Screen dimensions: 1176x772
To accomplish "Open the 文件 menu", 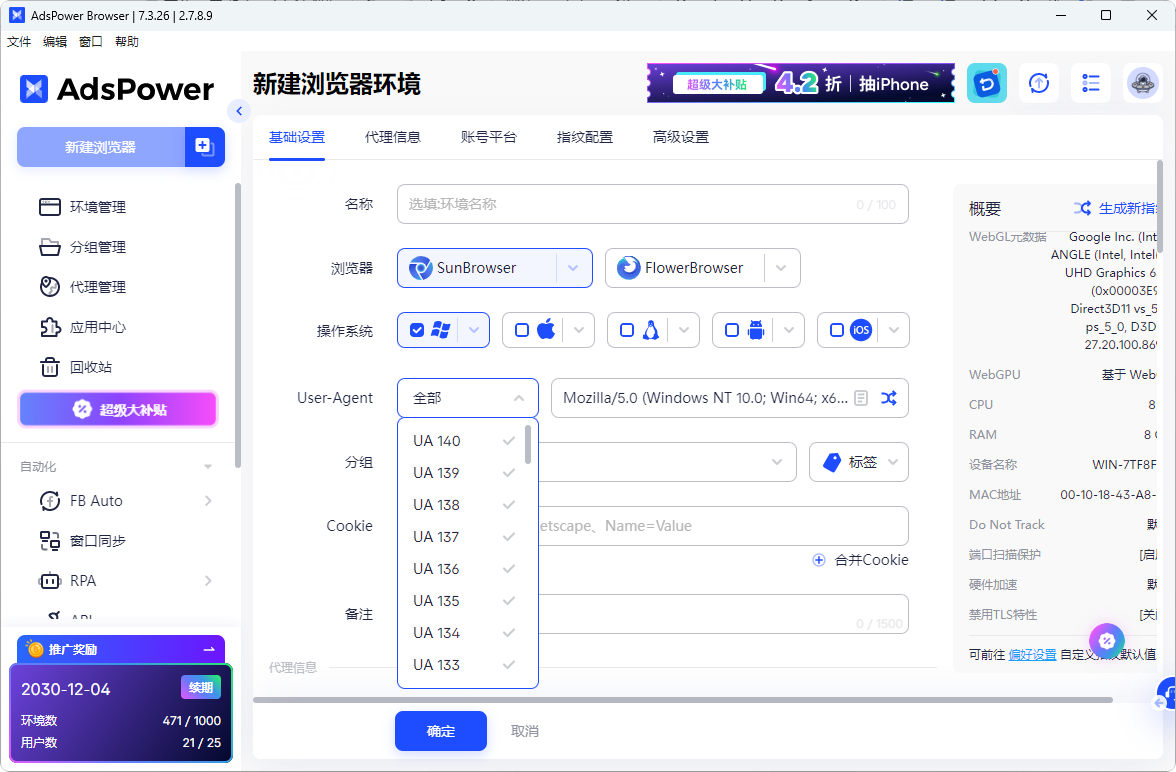I will pyautogui.click(x=19, y=41).
